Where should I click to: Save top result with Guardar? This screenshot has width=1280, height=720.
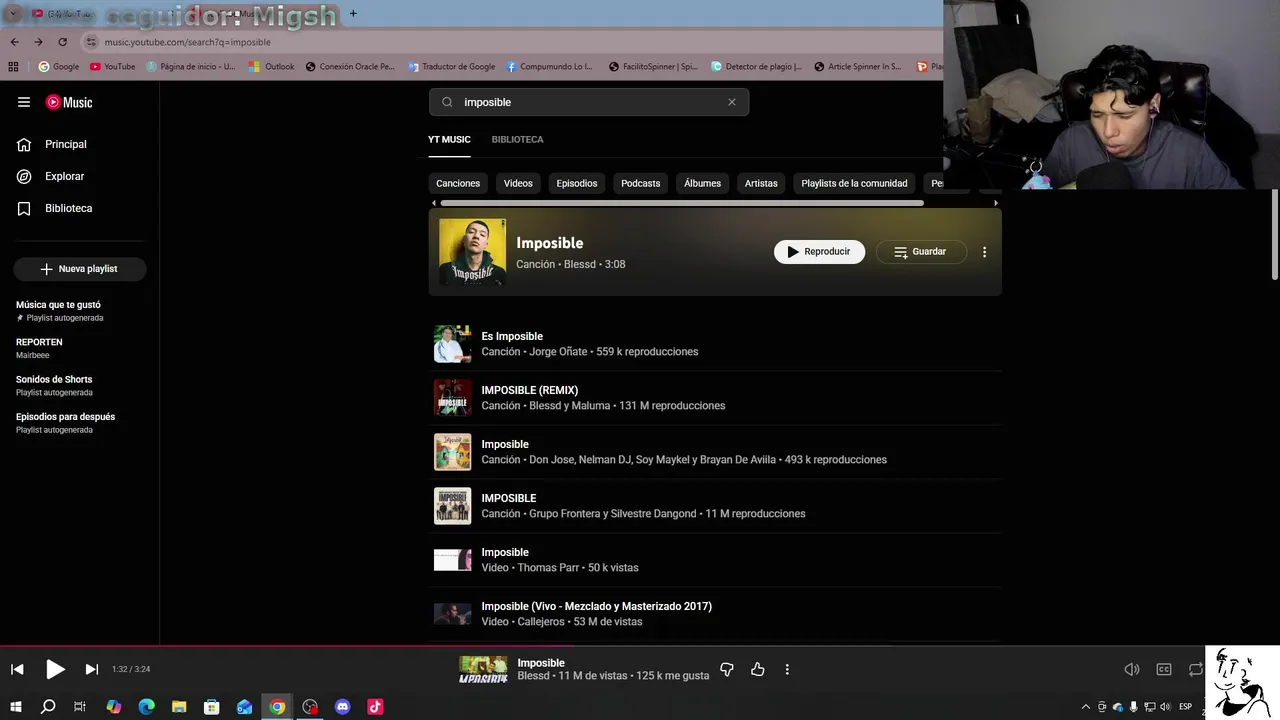tap(920, 252)
